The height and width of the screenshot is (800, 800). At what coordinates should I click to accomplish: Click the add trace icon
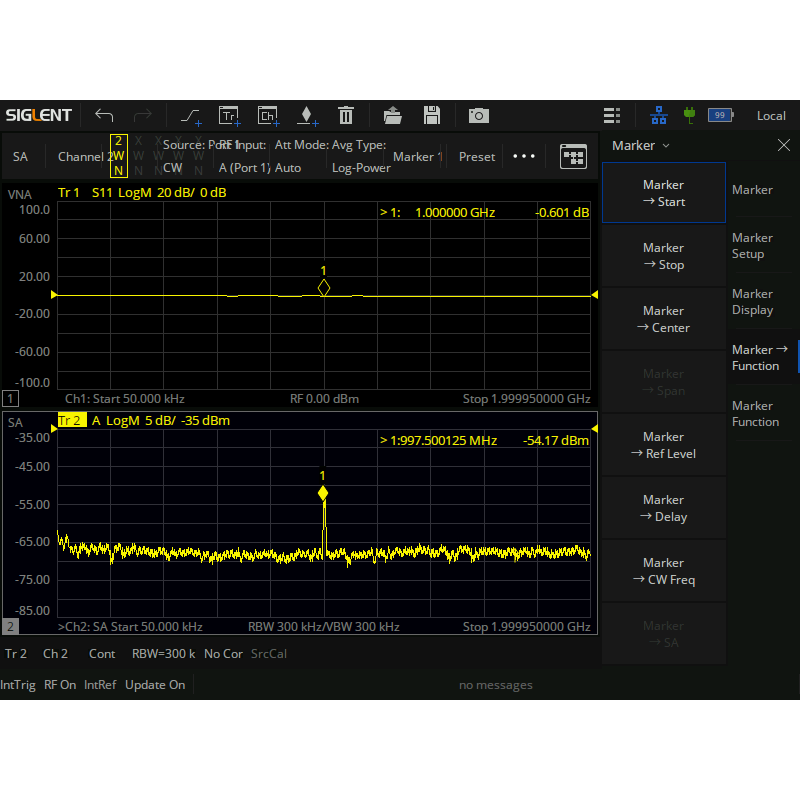point(229,115)
